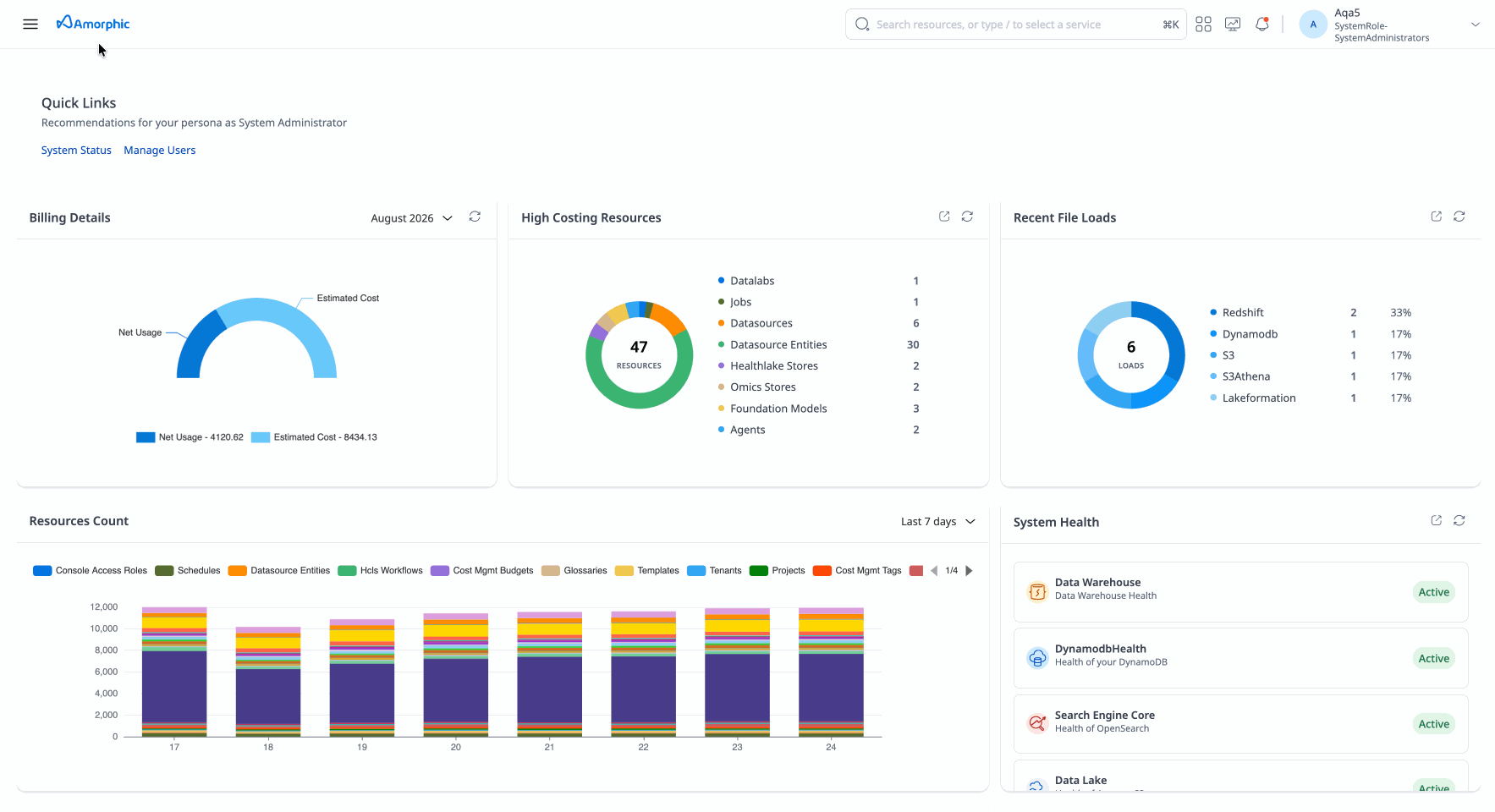Click the Tenants legend color swatch

696,571
